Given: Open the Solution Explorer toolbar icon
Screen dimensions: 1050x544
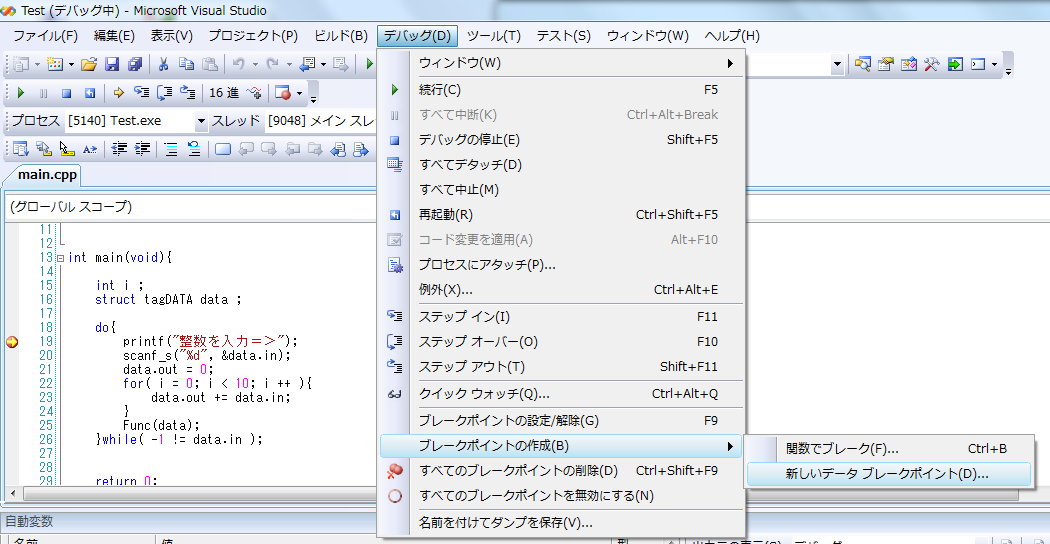Looking at the screenshot, I should point(862,64).
